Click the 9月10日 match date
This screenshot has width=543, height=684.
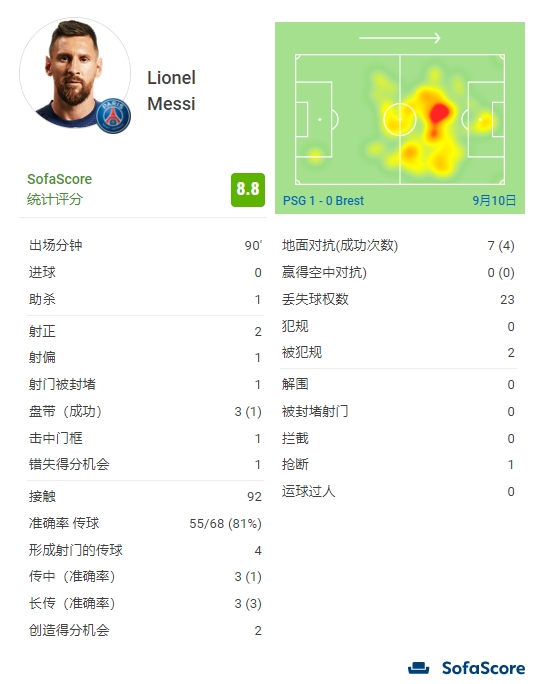click(494, 201)
